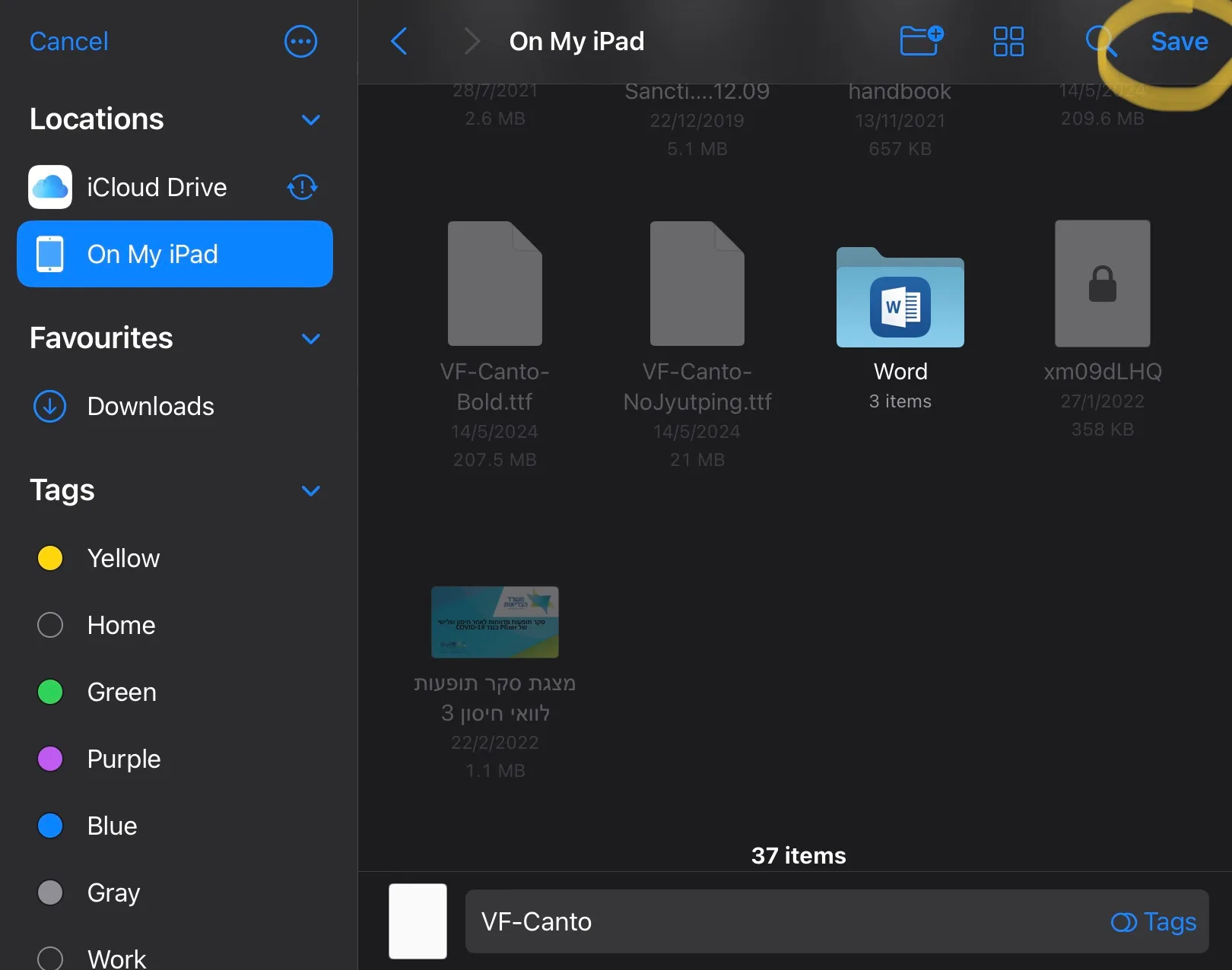The image size is (1232, 970).
Task: Open the search magnifier
Action: (1100, 41)
